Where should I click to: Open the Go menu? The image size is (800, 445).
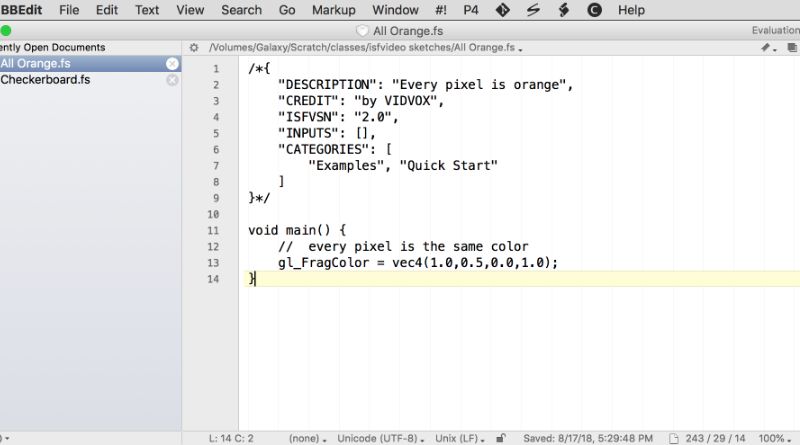[287, 10]
